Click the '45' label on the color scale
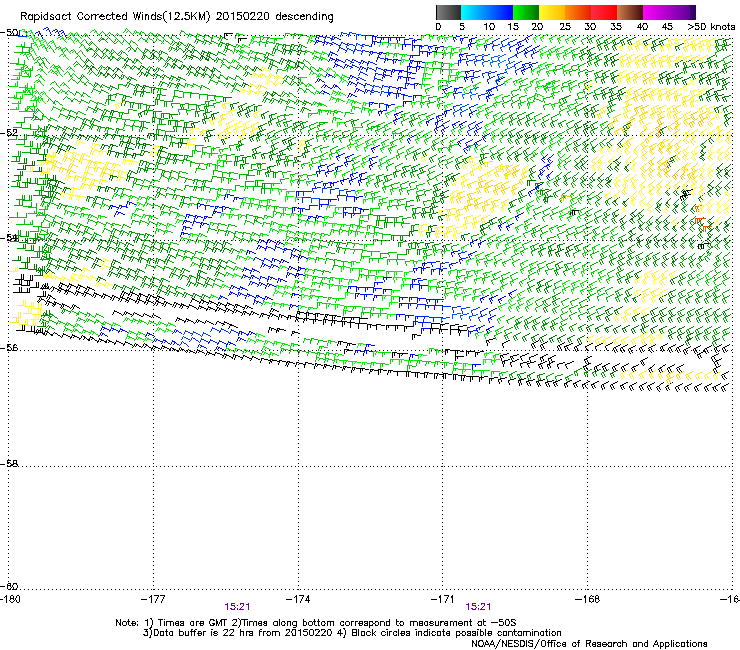The image size is (740, 650). click(x=667, y=27)
